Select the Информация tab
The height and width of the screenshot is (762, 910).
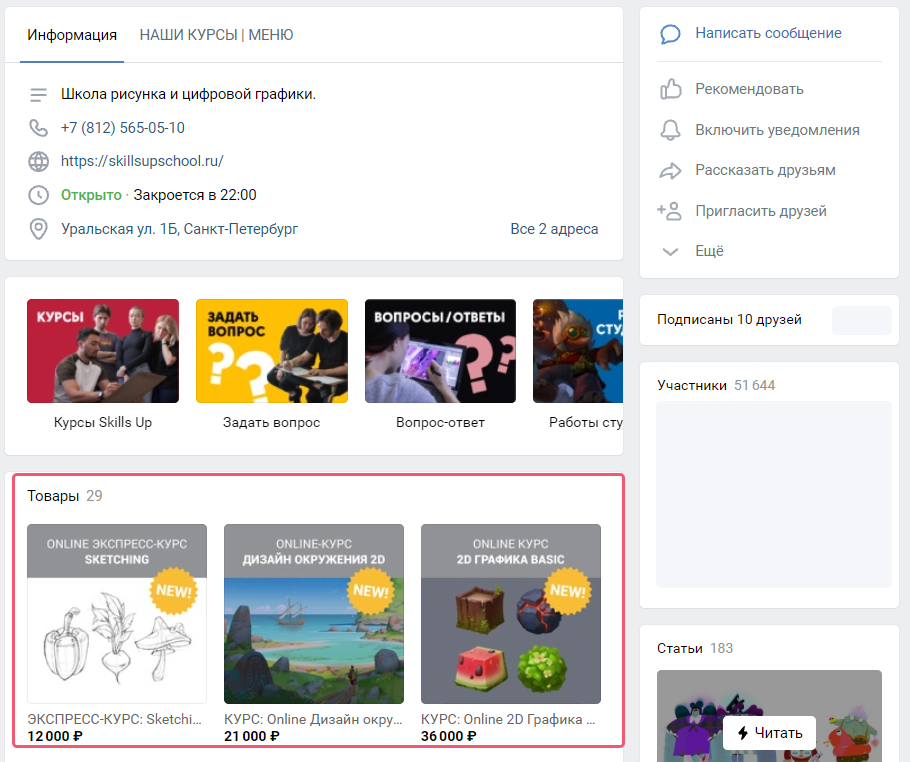72,35
